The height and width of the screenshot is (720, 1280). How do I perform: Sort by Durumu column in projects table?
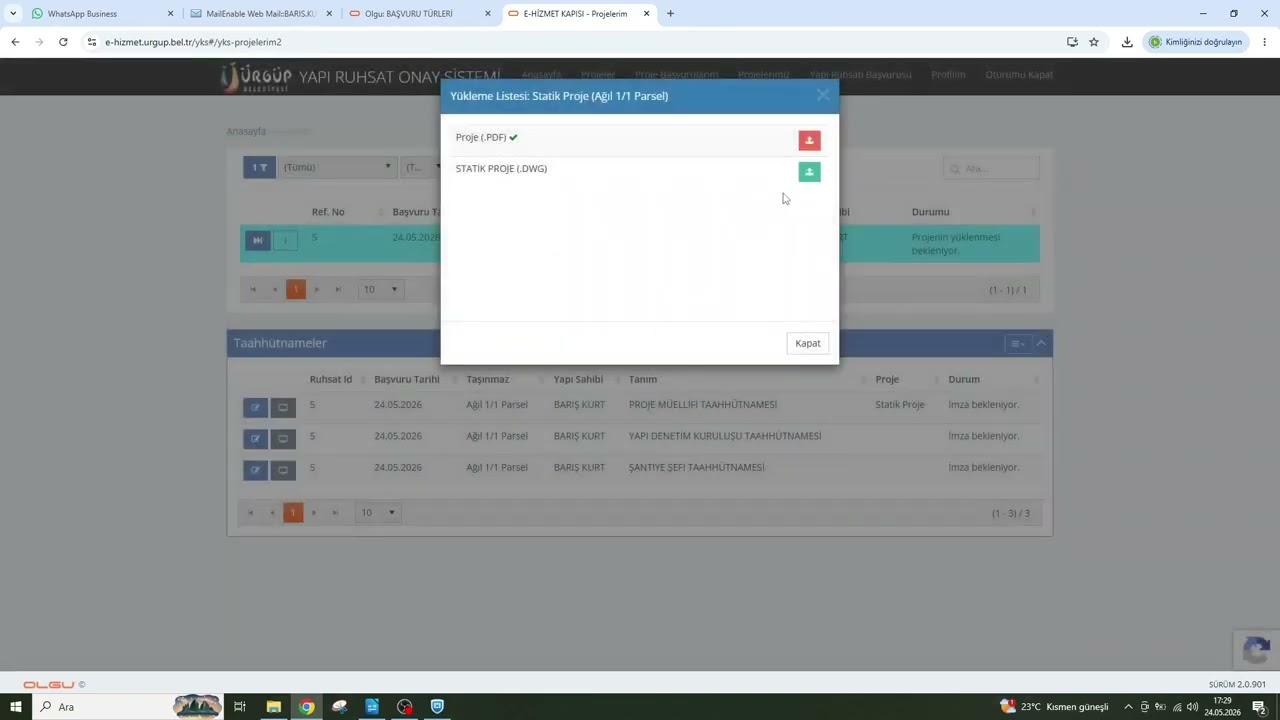coord(931,212)
